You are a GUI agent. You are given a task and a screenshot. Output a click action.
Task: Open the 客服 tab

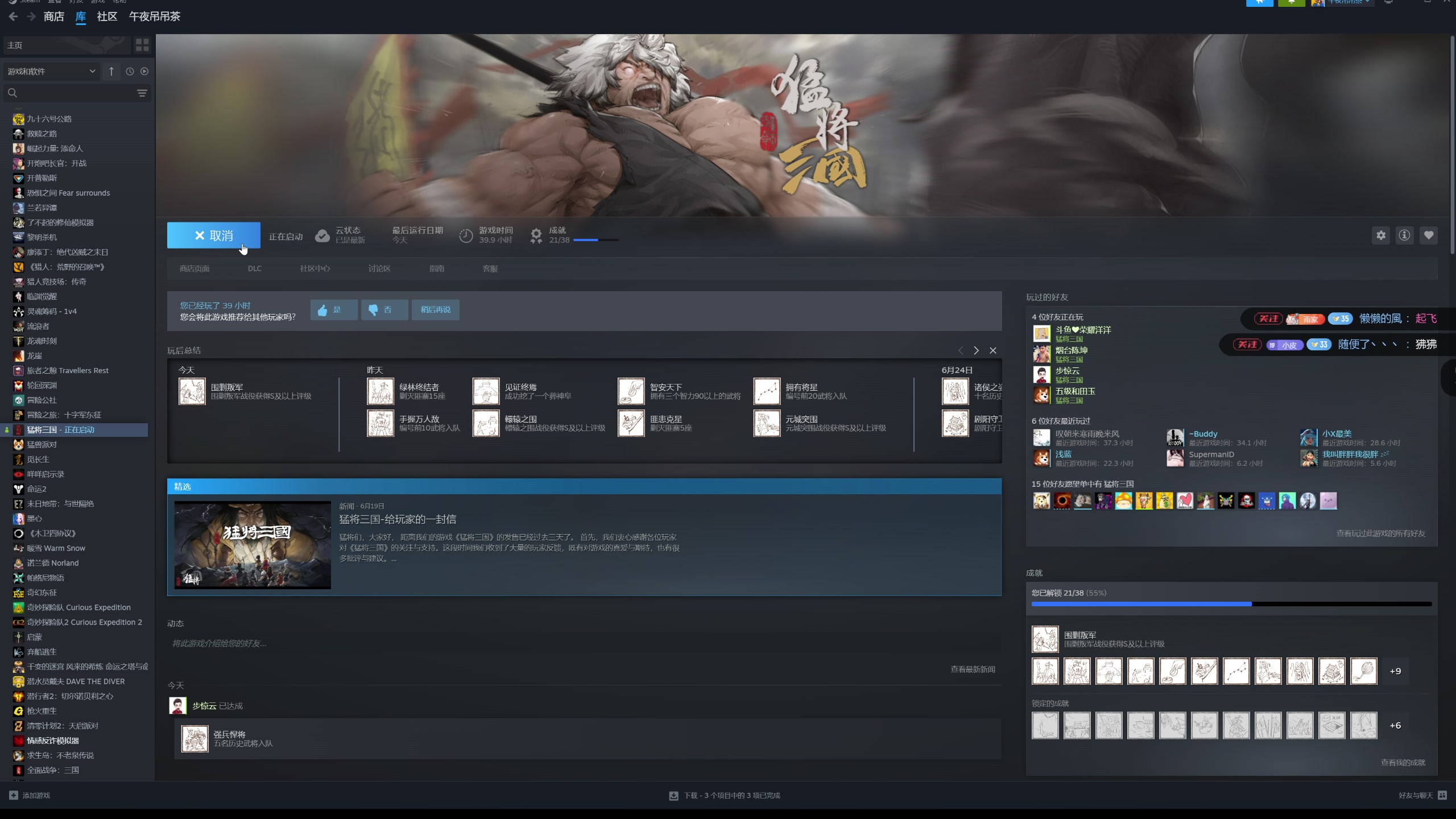point(490,268)
